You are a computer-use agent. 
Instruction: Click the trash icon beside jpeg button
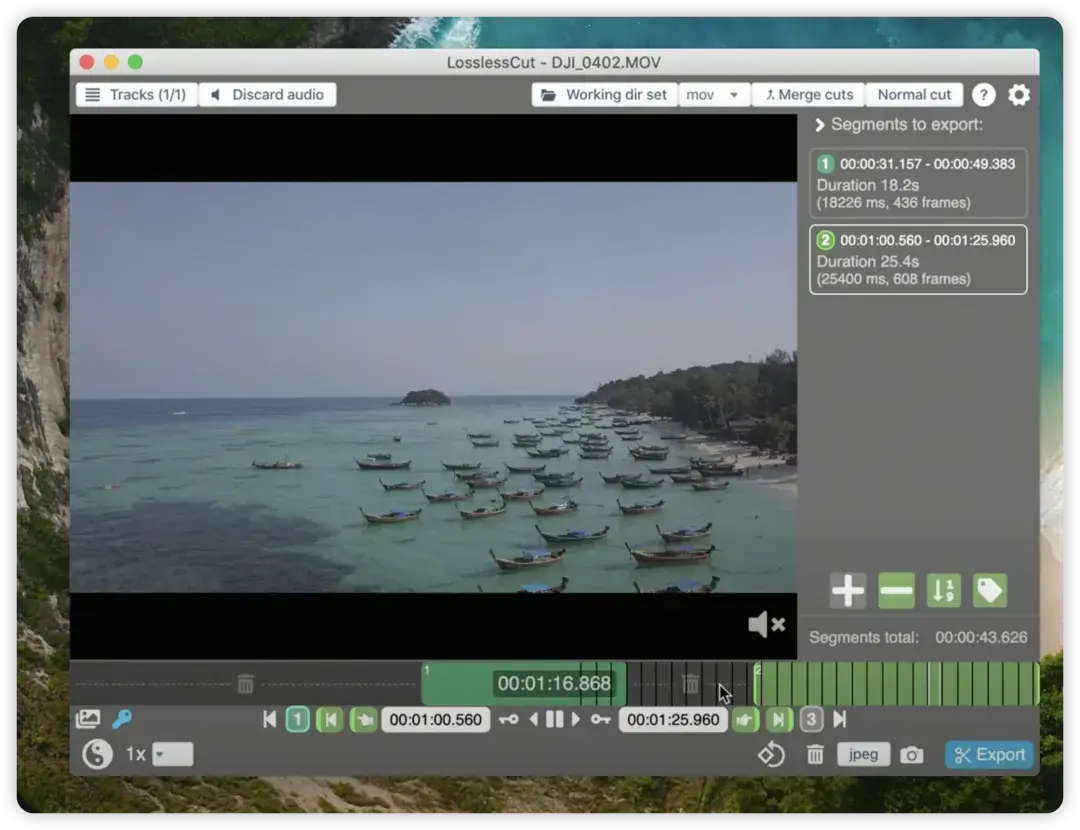click(x=815, y=755)
